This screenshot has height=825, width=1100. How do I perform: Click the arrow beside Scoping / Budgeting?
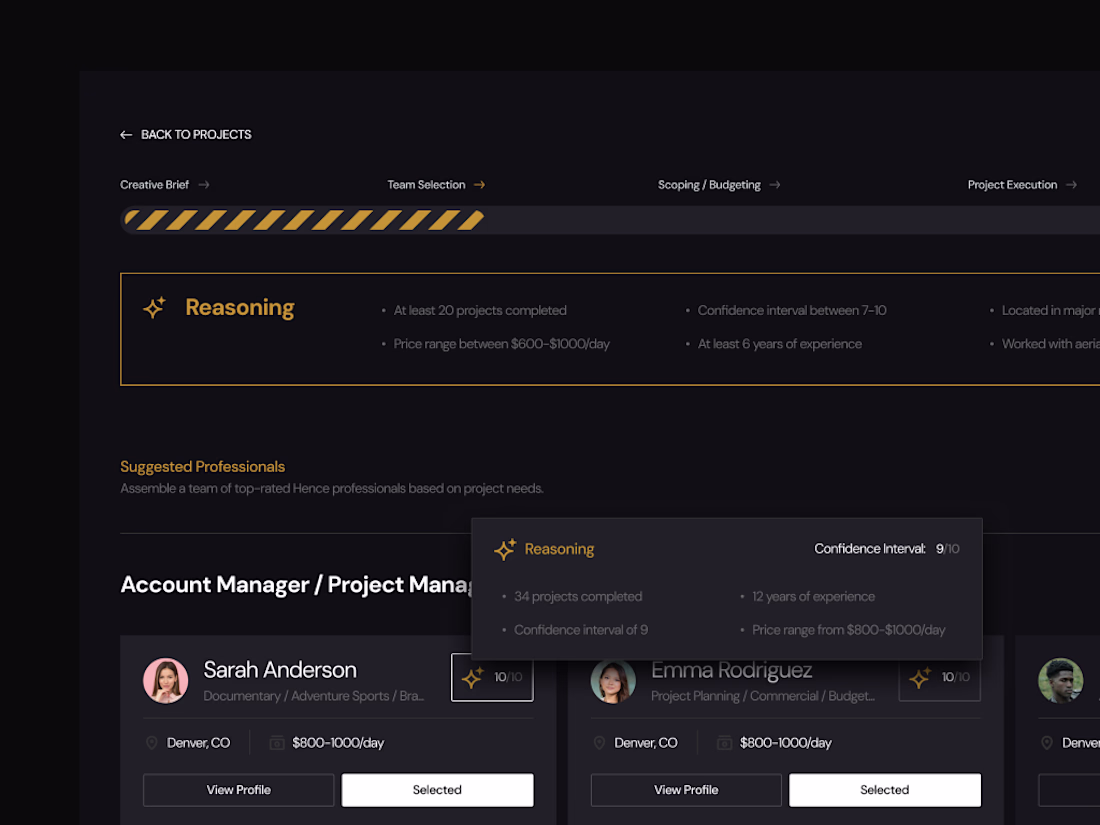(774, 185)
